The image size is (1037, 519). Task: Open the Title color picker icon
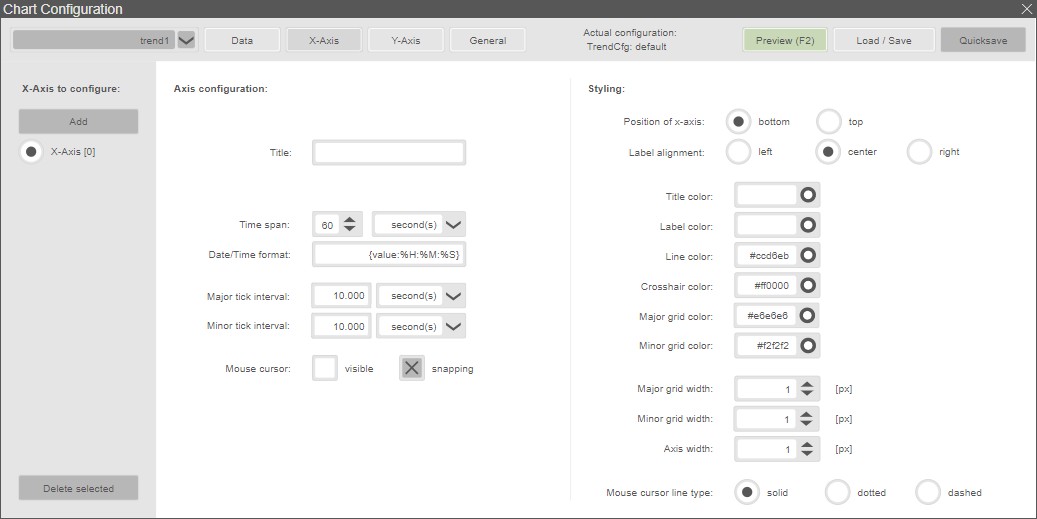(808, 196)
